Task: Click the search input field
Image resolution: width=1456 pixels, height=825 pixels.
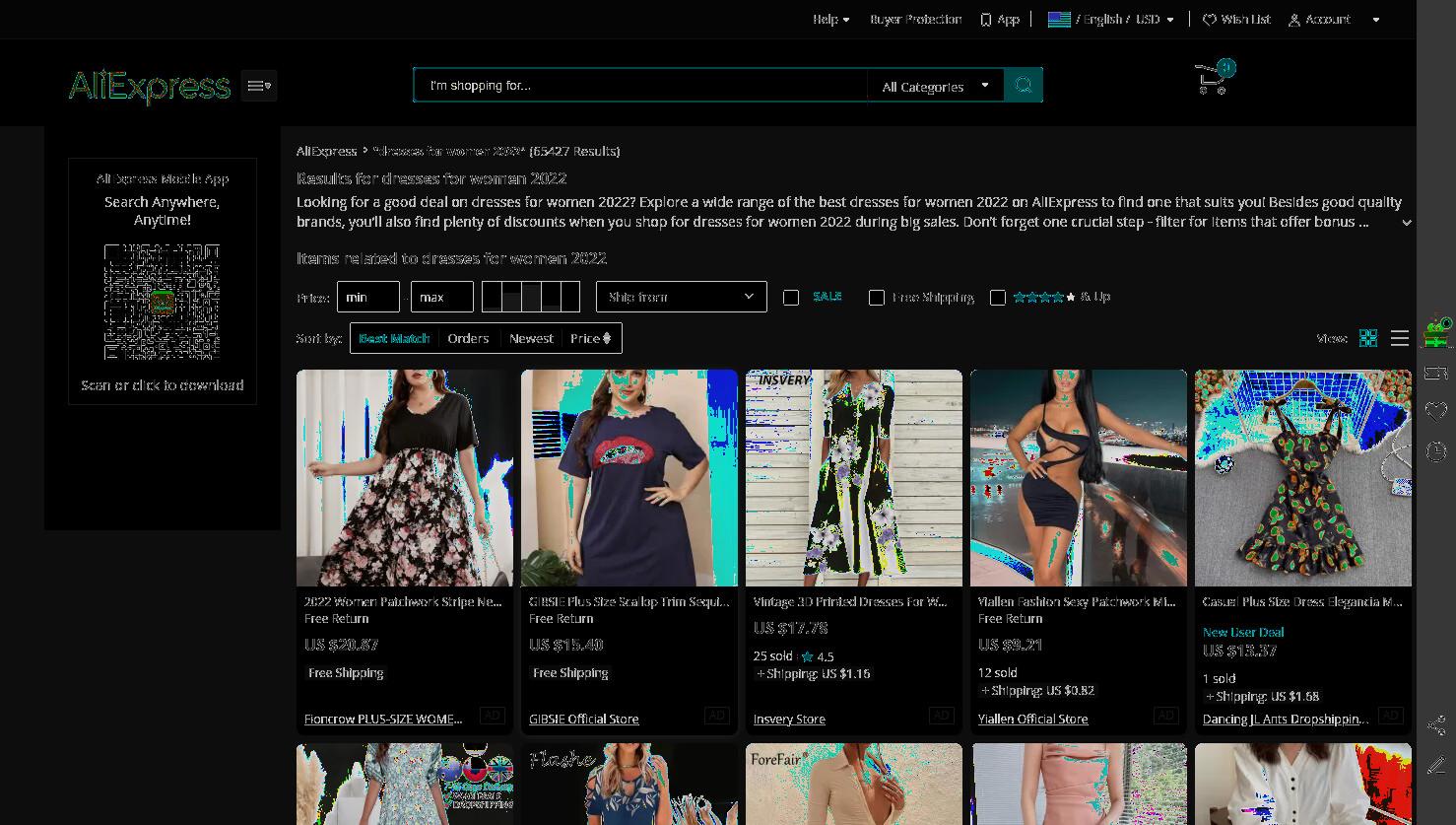Action: click(x=640, y=86)
